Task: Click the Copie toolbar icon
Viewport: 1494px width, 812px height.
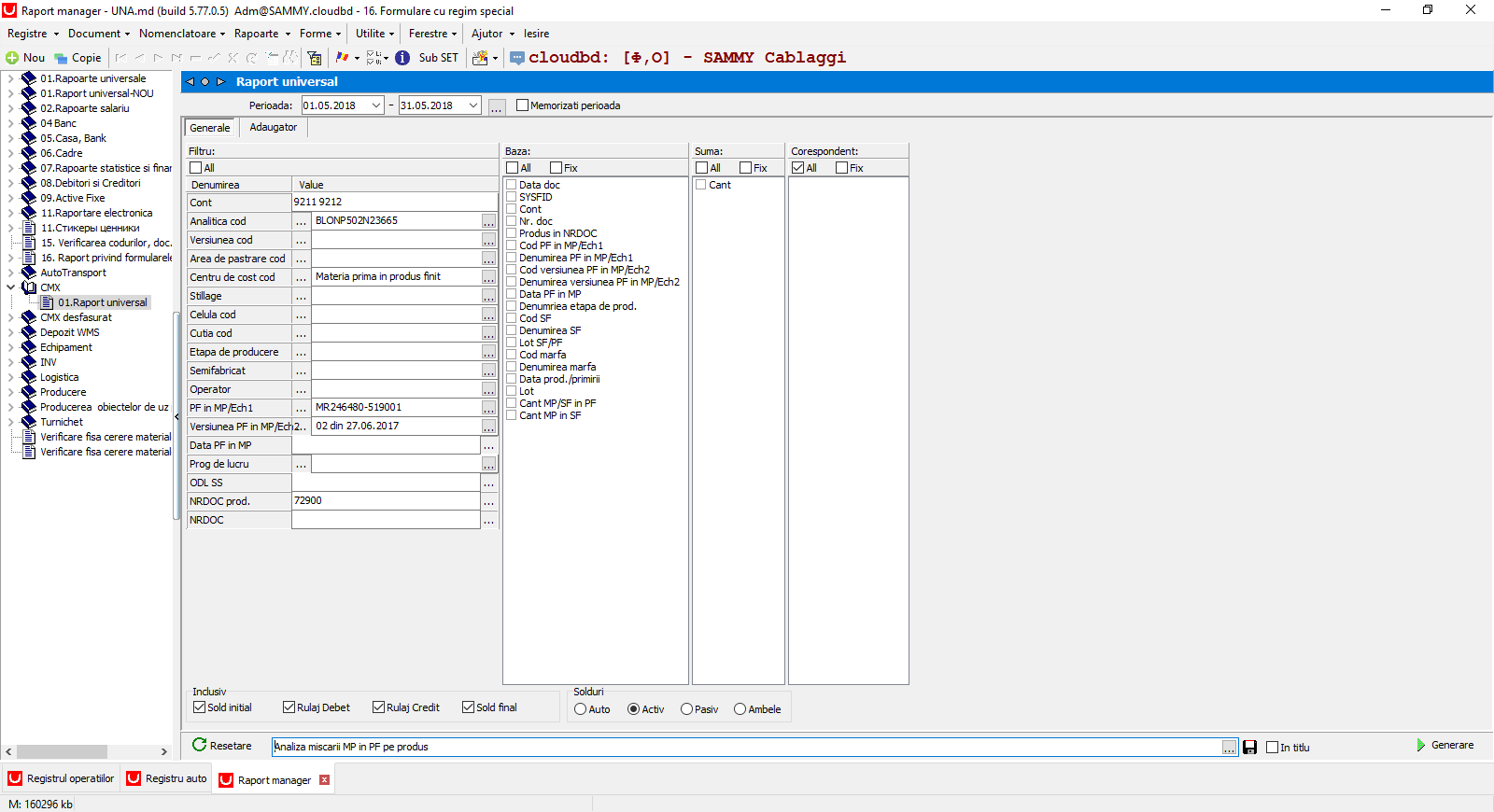Action: point(61,58)
